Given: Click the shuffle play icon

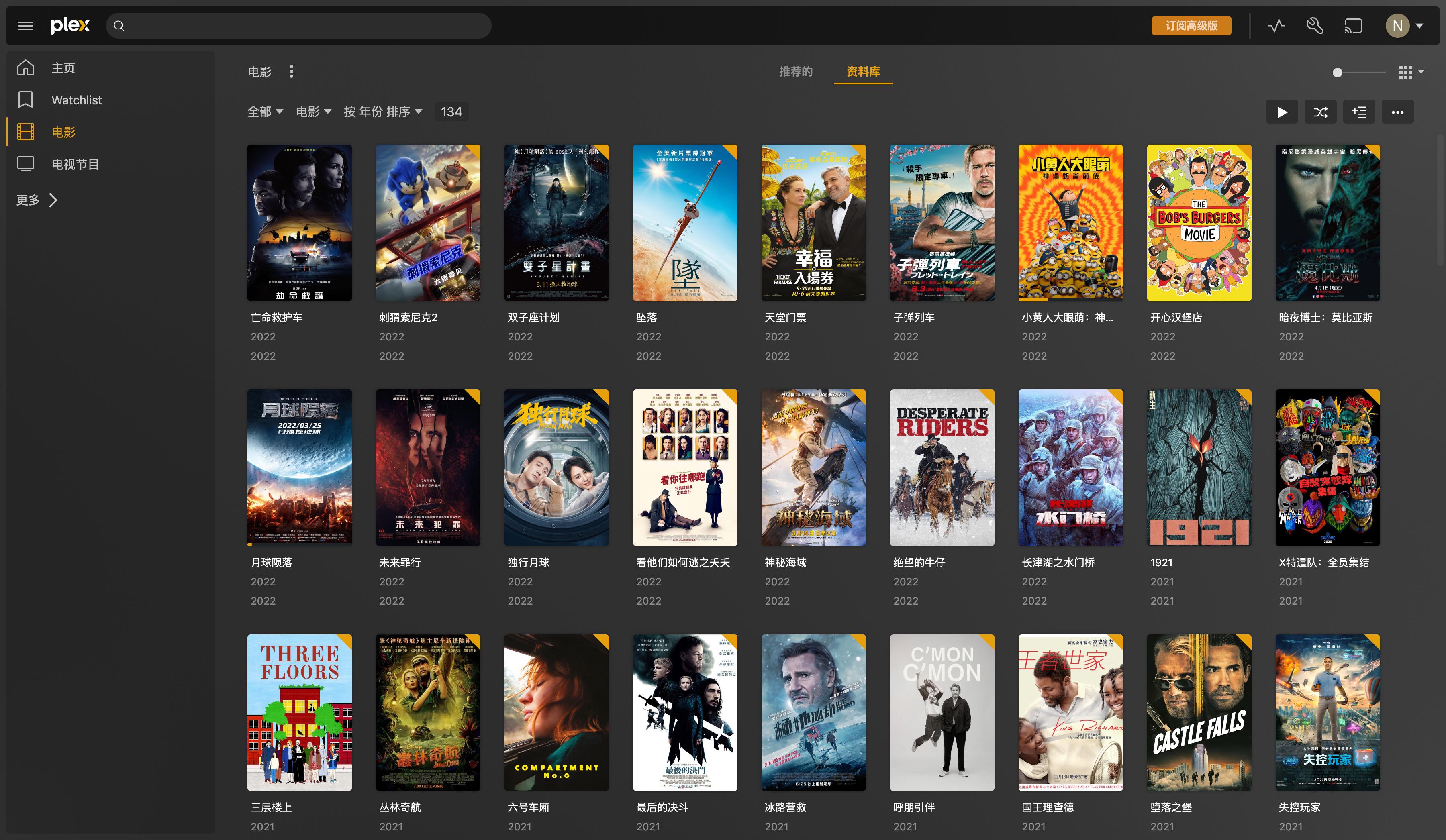Looking at the screenshot, I should pos(1320,111).
